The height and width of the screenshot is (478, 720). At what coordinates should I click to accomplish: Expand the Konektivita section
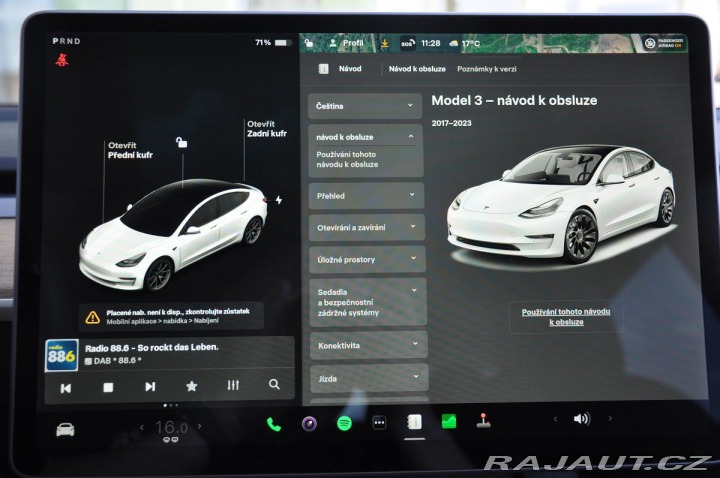(x=369, y=345)
